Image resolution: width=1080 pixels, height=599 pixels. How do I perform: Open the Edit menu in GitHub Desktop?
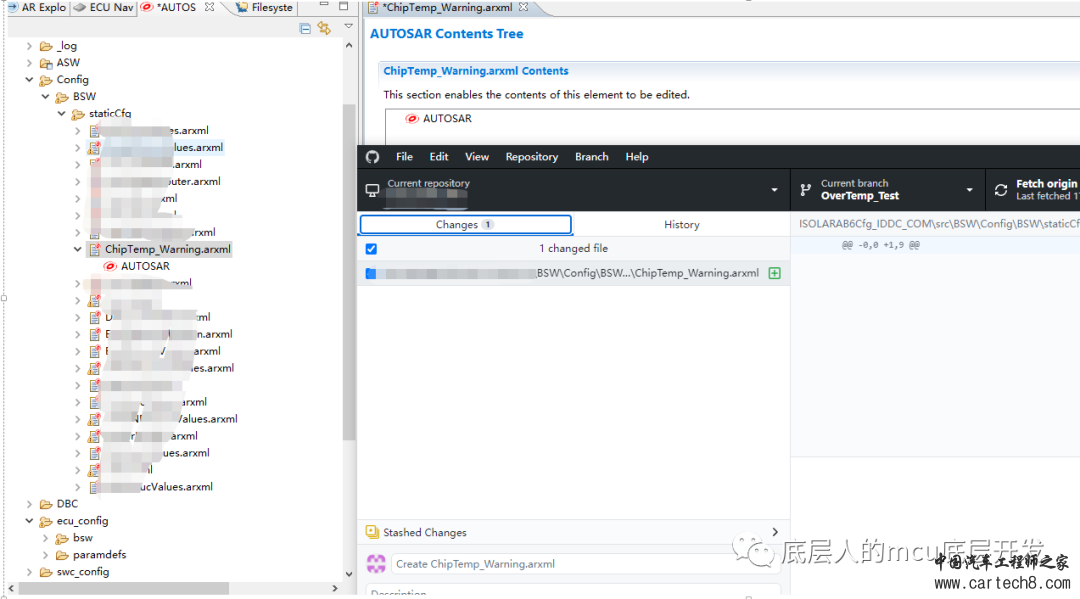coord(439,157)
